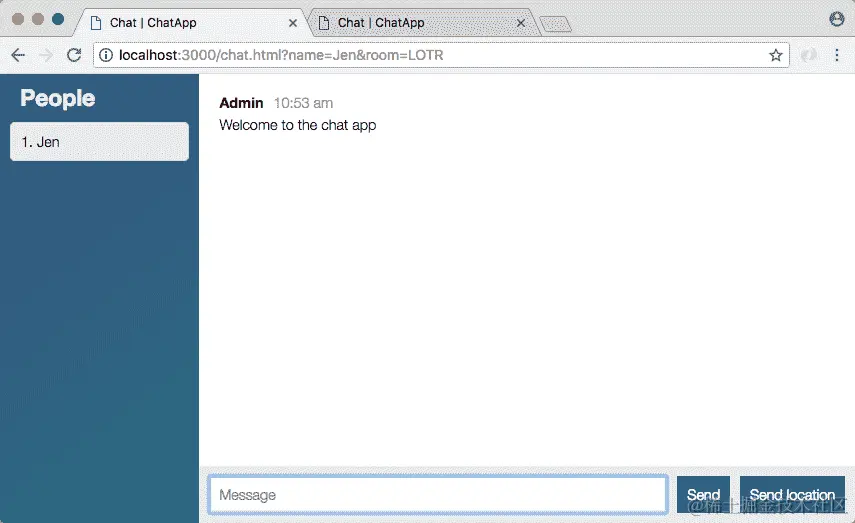Screen dimensions: 855x523
Task: Click the Welcome to the chat app message
Action: pos(298,125)
